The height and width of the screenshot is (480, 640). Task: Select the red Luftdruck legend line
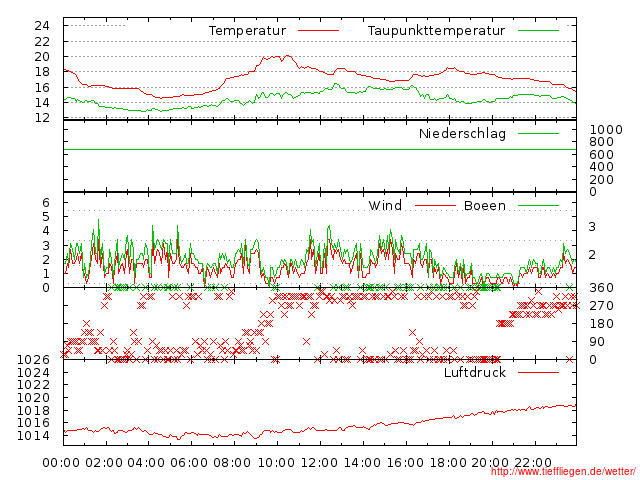coord(538,373)
